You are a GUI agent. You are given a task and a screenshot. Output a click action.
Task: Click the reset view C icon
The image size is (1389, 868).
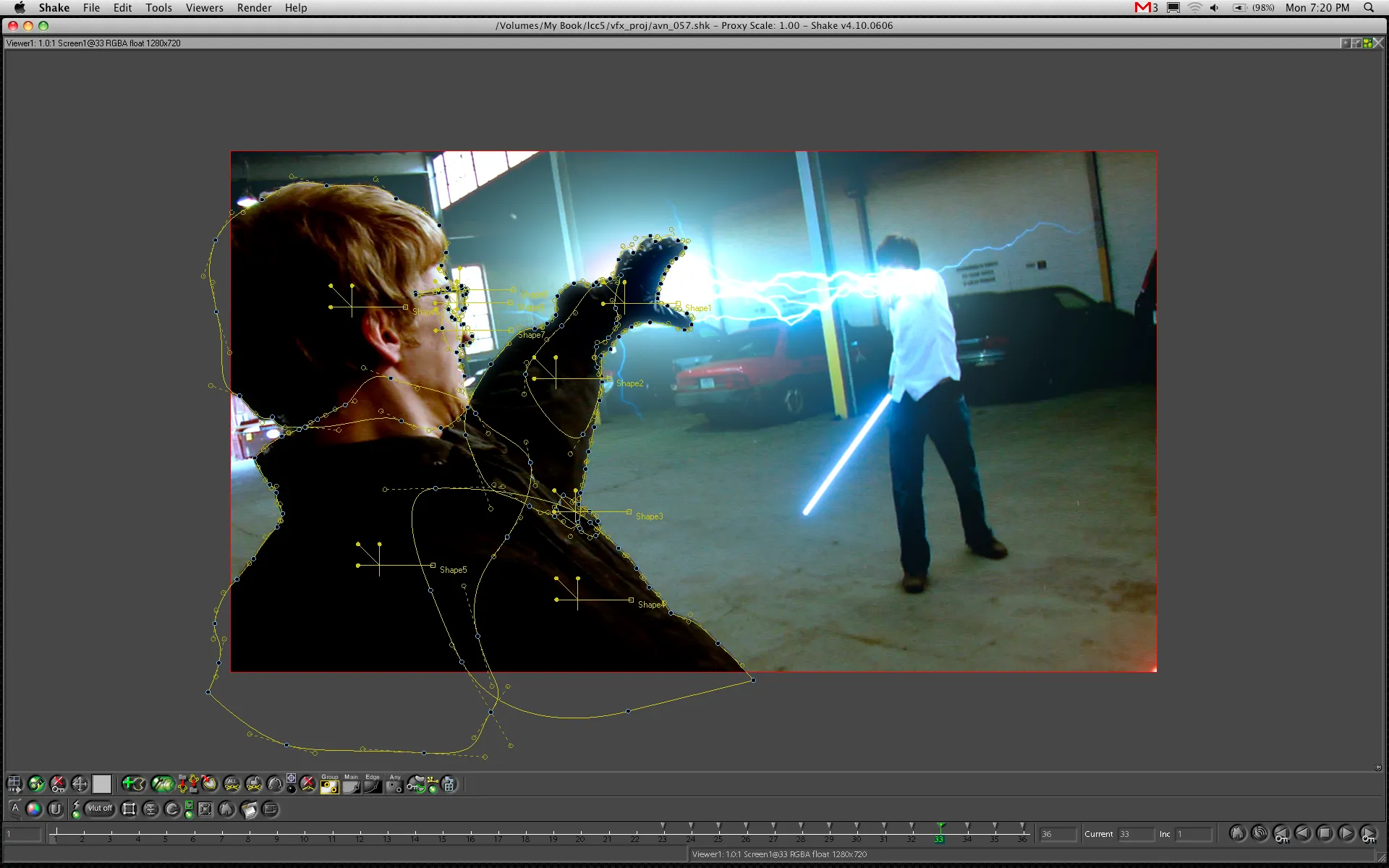171,809
